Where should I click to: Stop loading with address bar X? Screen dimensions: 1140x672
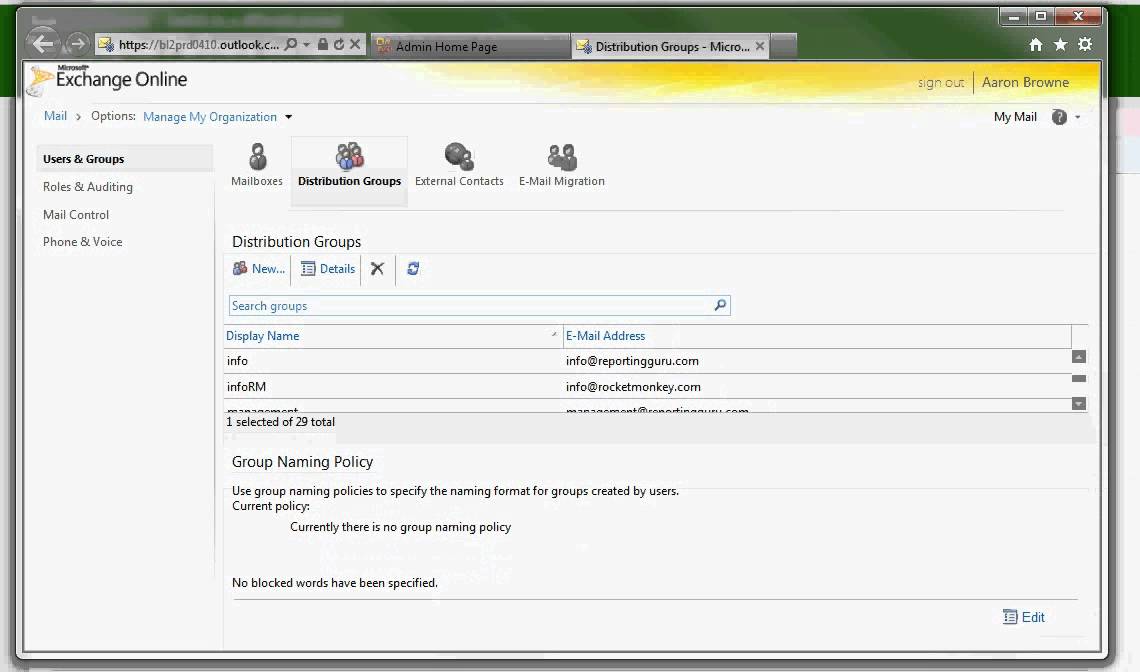pos(355,44)
